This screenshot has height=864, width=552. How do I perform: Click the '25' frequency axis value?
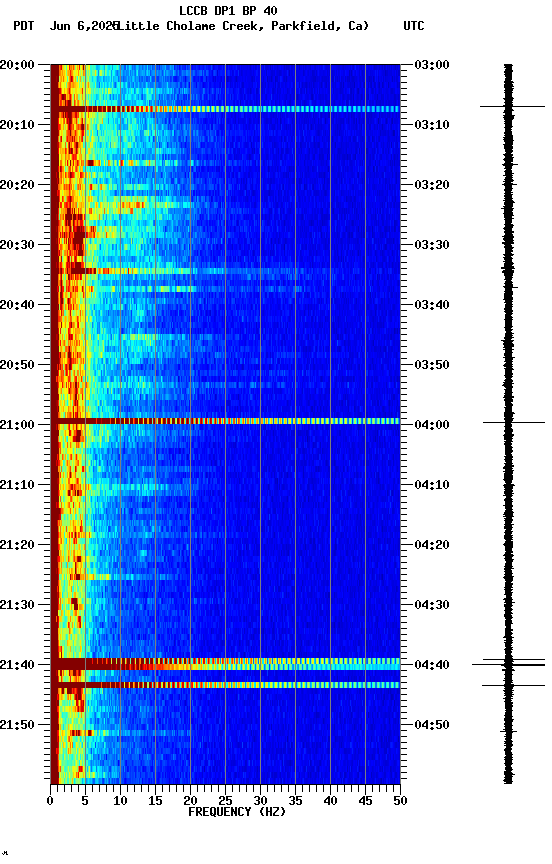tap(225, 801)
